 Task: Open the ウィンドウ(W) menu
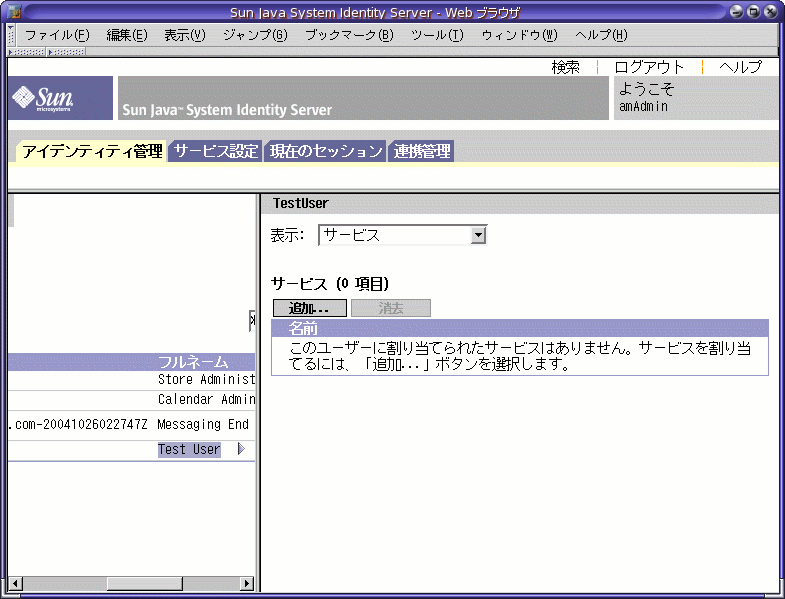click(519, 35)
